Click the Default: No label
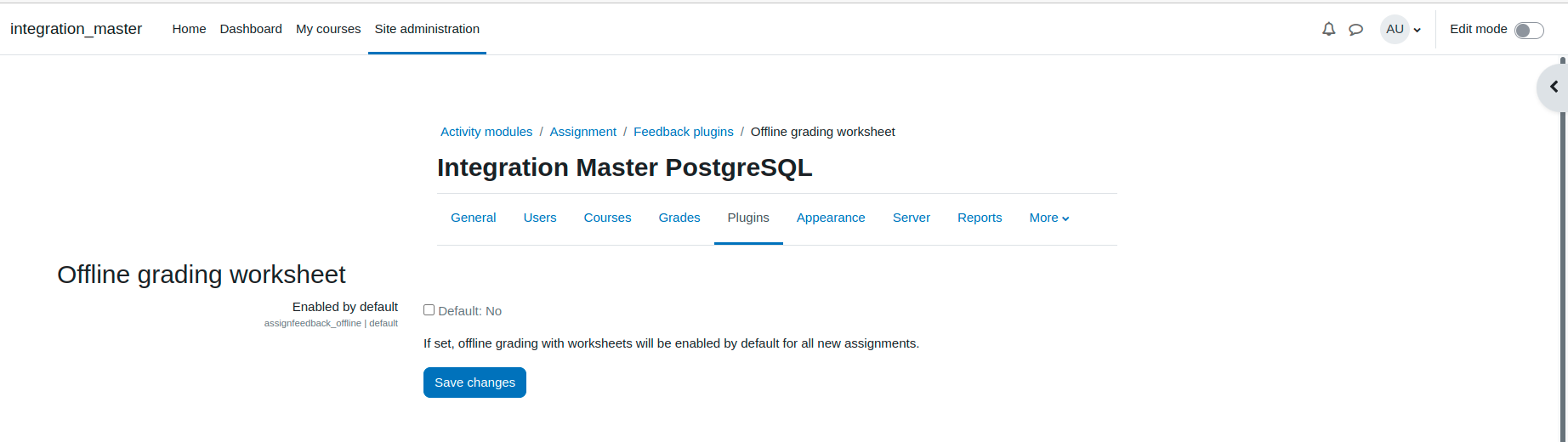The image size is (1568, 442). click(x=470, y=311)
